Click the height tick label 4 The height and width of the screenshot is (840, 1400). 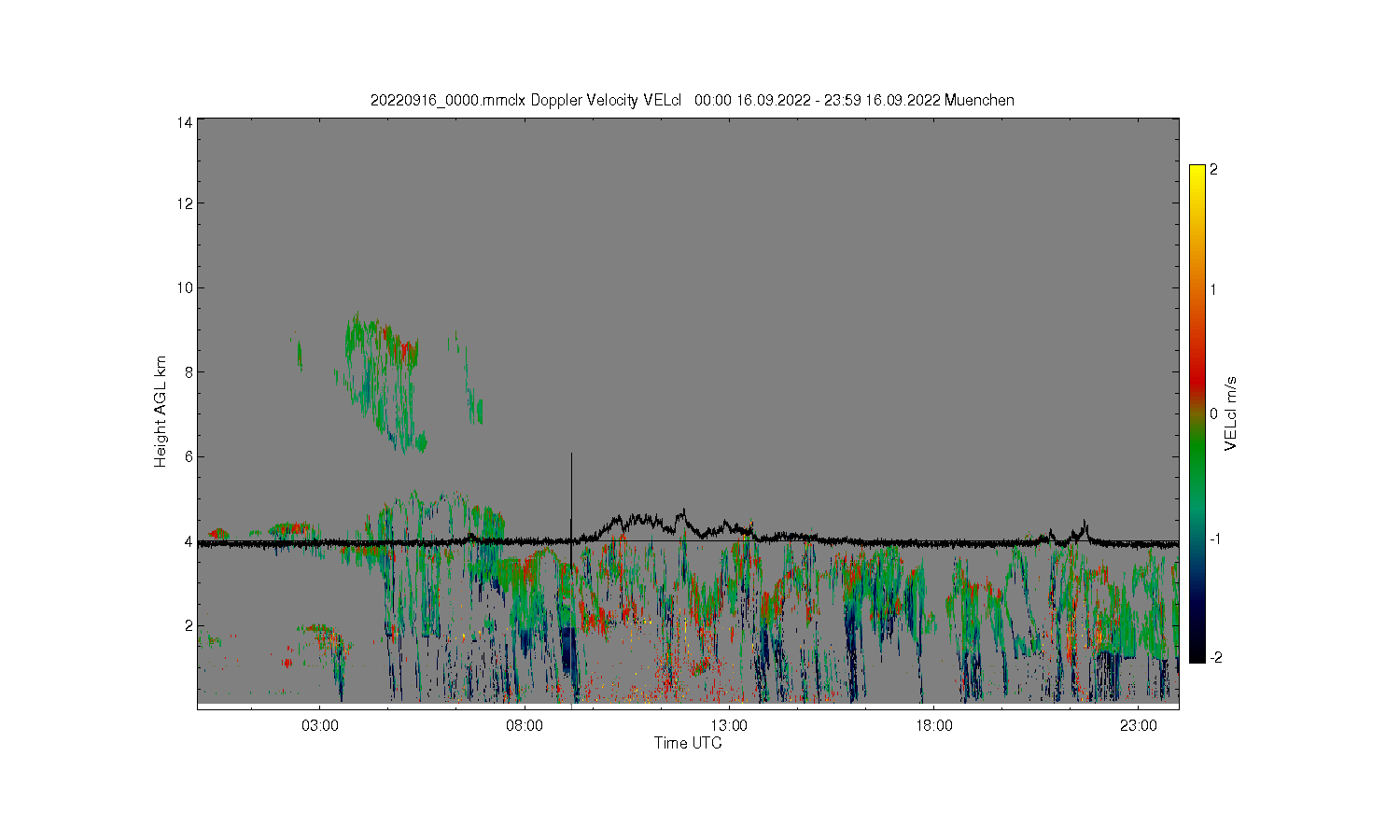(x=189, y=541)
